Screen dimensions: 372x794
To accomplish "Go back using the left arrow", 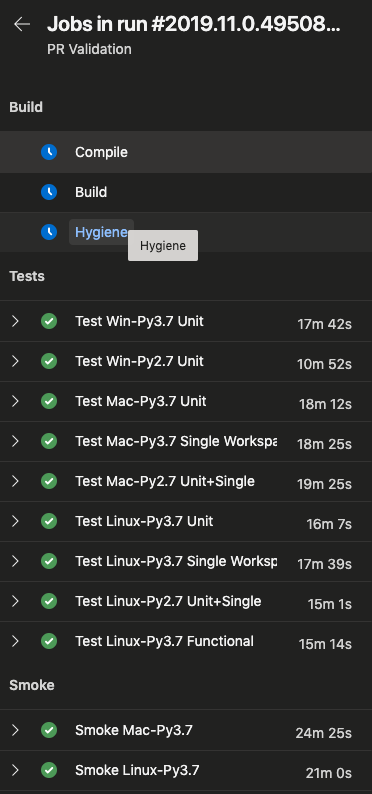I will pos(22,24).
